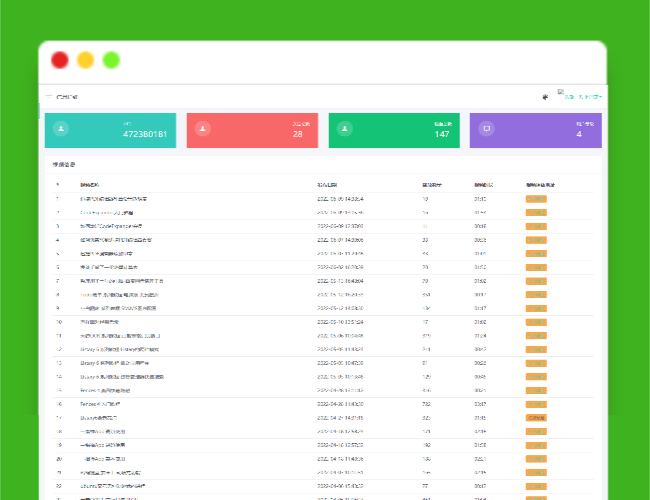Open the green card showing 147
Image resolution: width=650 pixels, height=500 pixels.
coord(394,130)
